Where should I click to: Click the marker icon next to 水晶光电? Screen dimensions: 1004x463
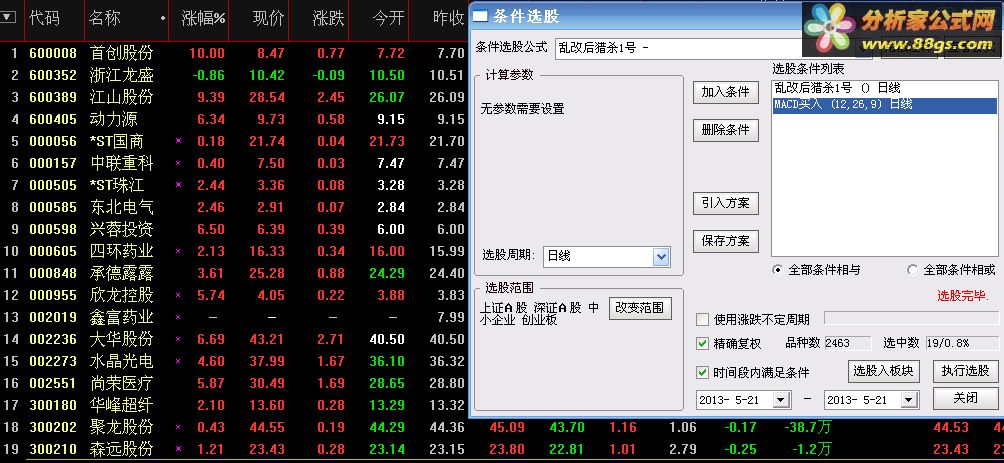click(x=179, y=361)
